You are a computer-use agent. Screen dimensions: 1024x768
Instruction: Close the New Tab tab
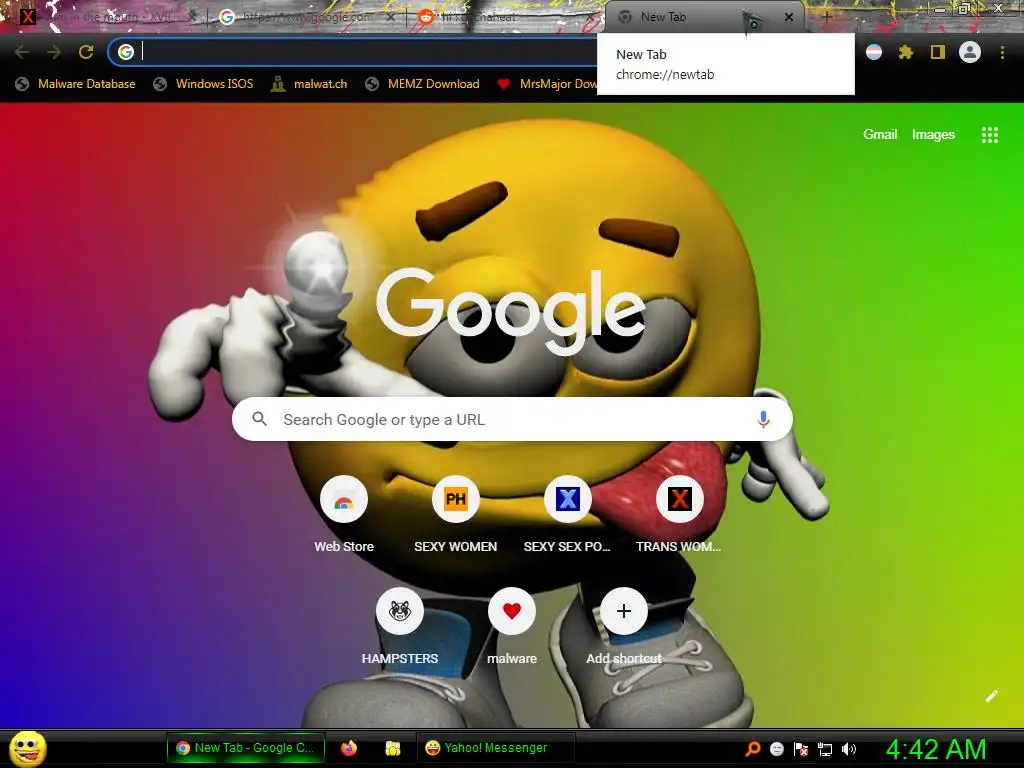789,17
